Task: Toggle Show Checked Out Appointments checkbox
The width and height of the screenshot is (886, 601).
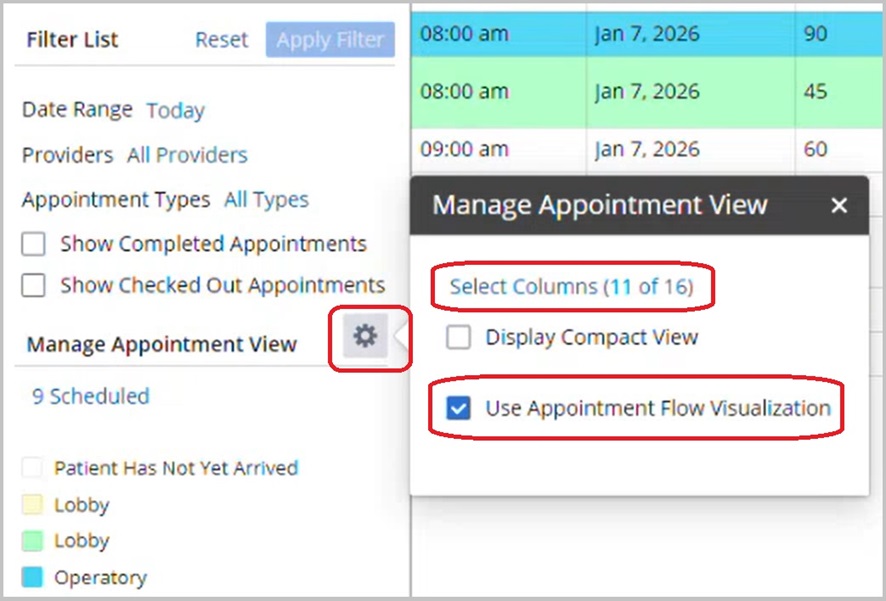Action: pos(34,286)
